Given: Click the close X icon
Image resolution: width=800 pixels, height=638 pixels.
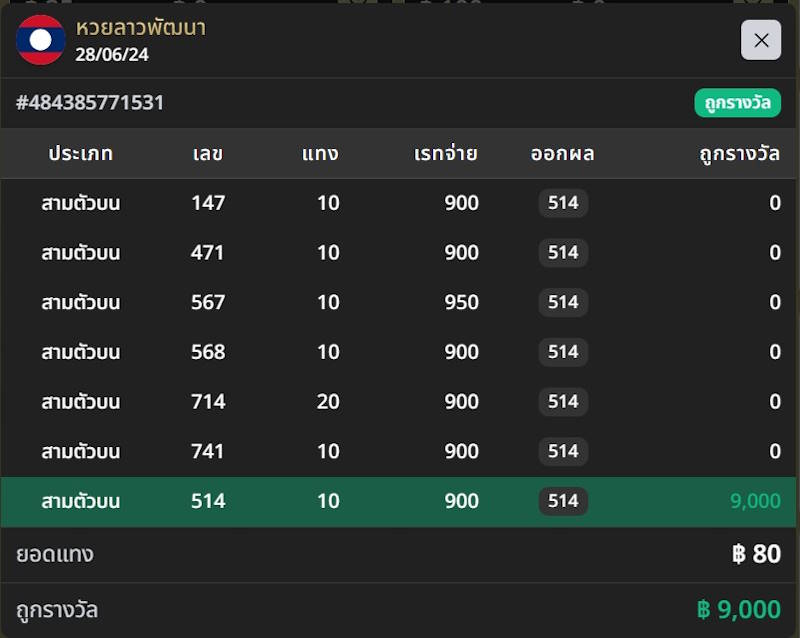Looking at the screenshot, I should pyautogui.click(x=760, y=40).
